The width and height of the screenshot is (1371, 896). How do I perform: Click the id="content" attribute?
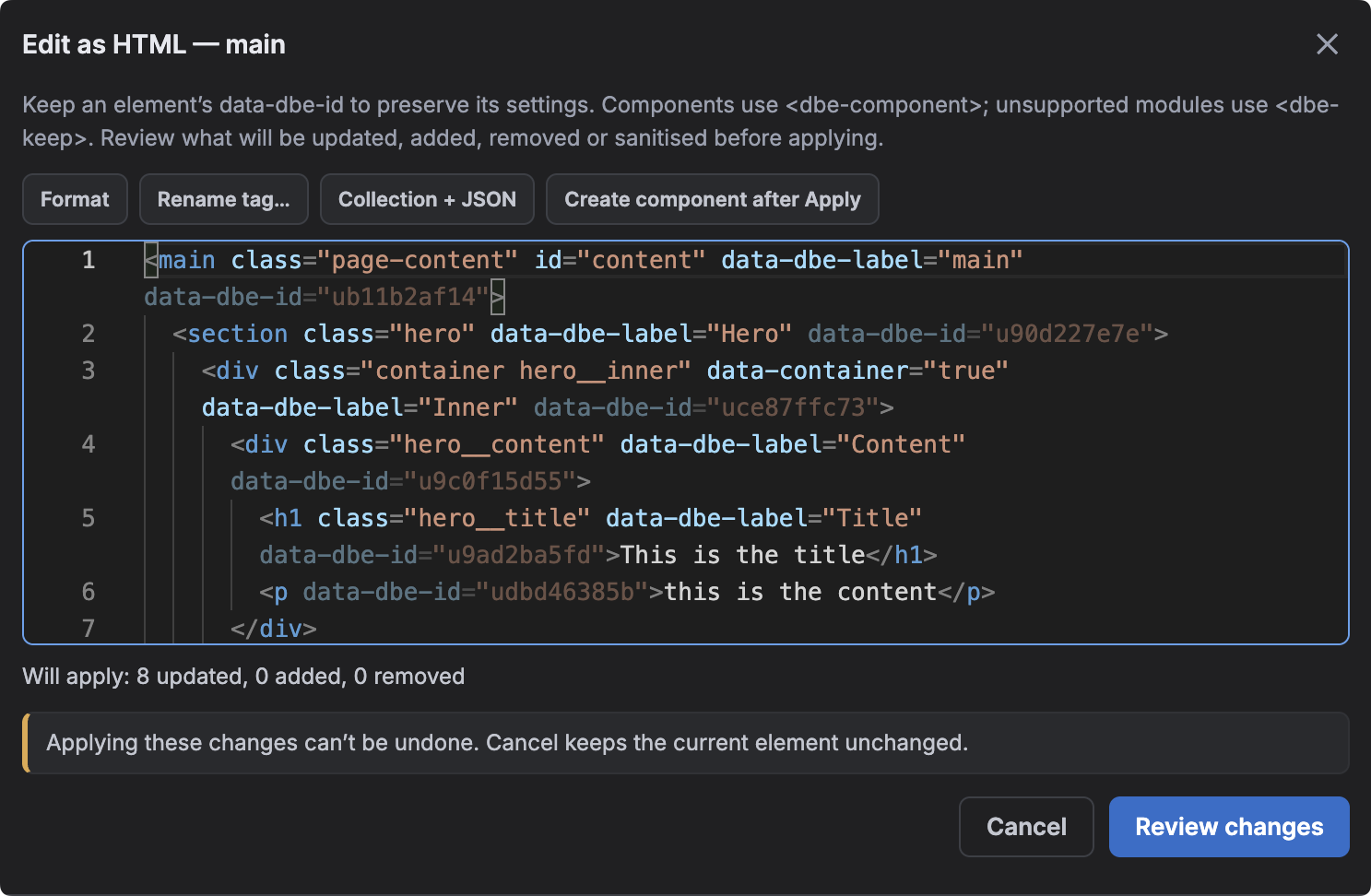620,260
